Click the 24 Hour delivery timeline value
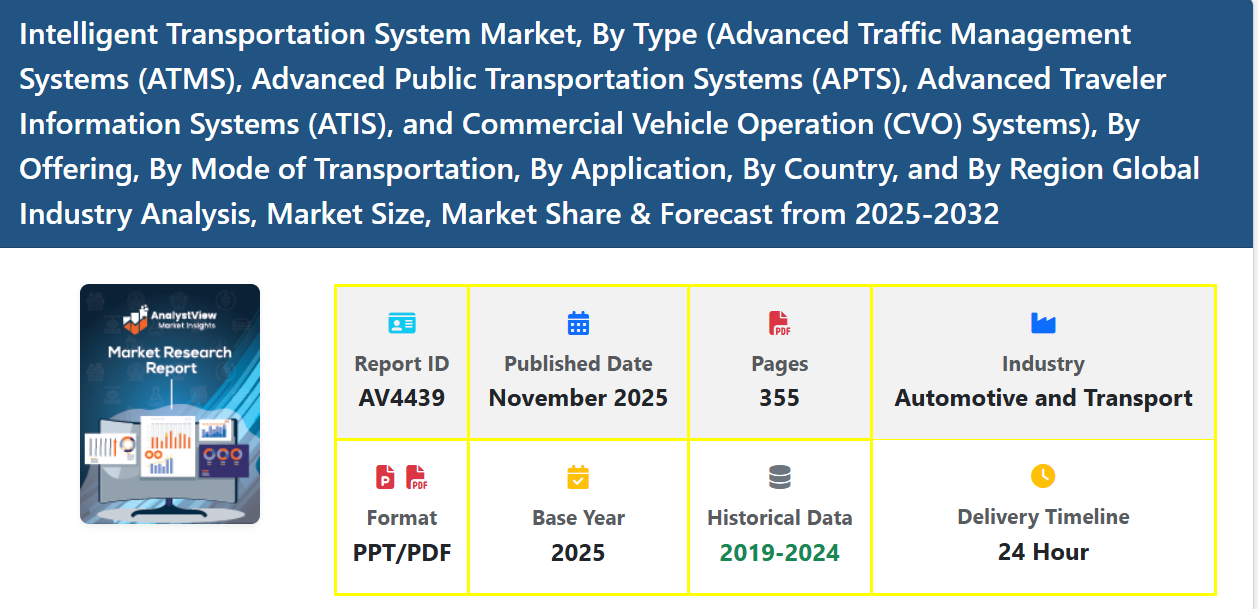1258x609 pixels. [1043, 552]
